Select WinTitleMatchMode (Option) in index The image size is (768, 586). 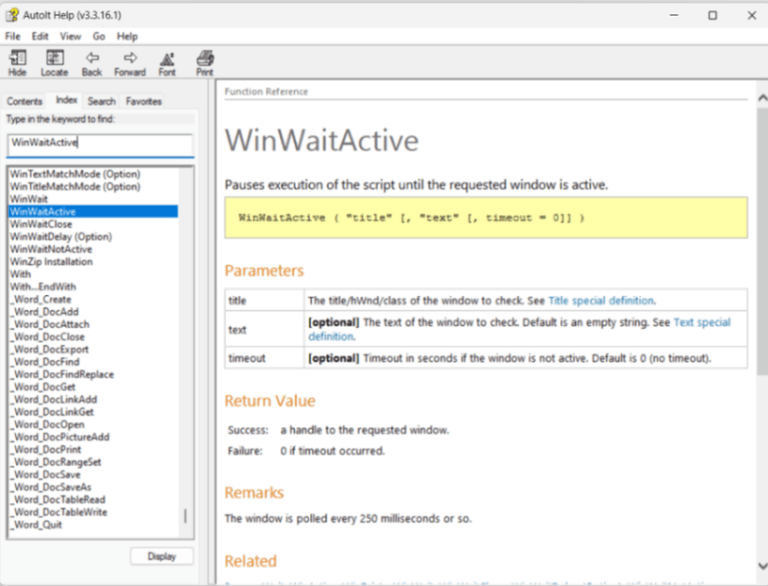tap(75, 187)
